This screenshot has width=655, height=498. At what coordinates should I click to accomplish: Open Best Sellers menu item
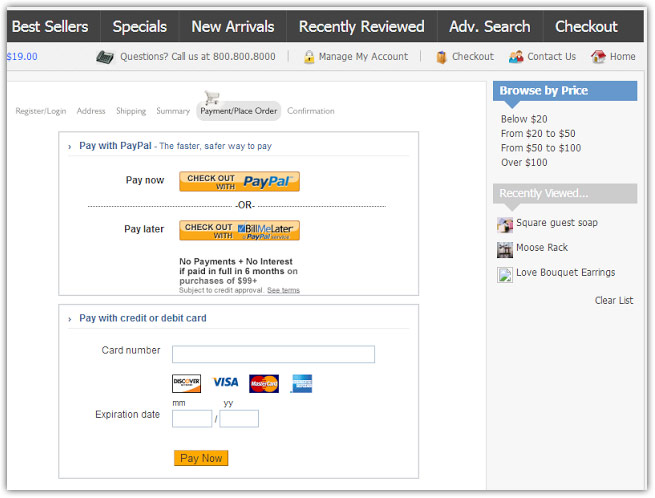[50, 27]
